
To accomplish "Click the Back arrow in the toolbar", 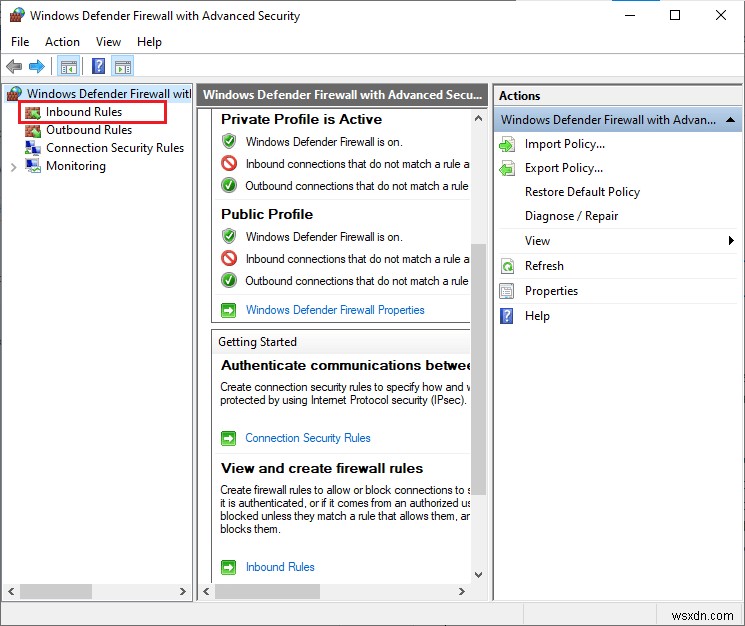I will [14, 67].
